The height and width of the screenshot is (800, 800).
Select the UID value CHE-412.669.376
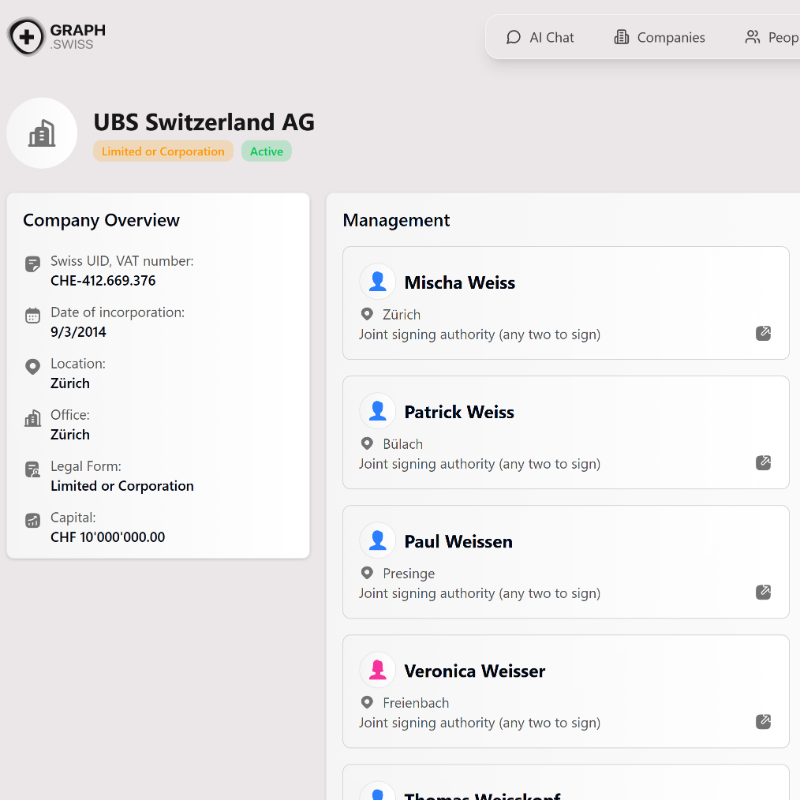(x=103, y=281)
